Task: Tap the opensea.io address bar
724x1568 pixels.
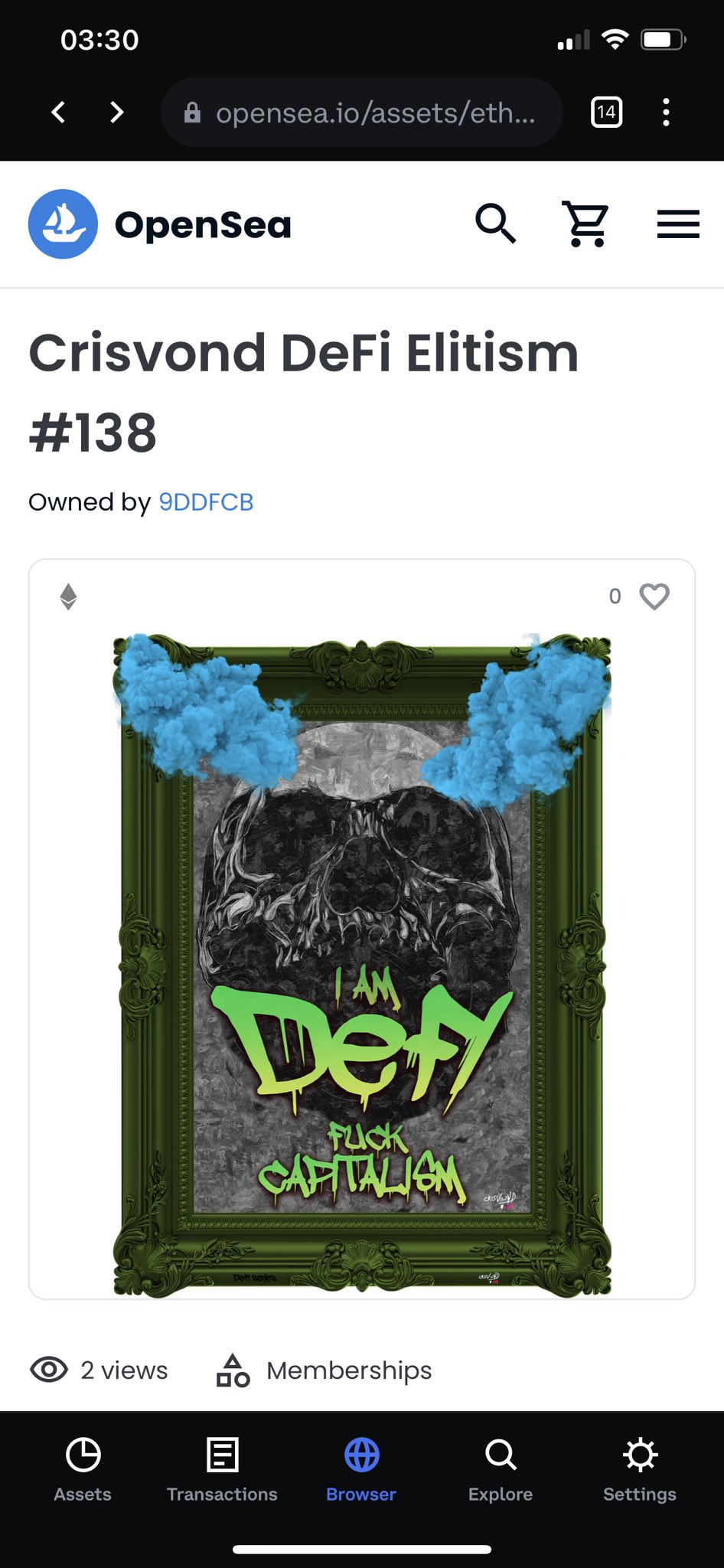Action: tap(361, 113)
